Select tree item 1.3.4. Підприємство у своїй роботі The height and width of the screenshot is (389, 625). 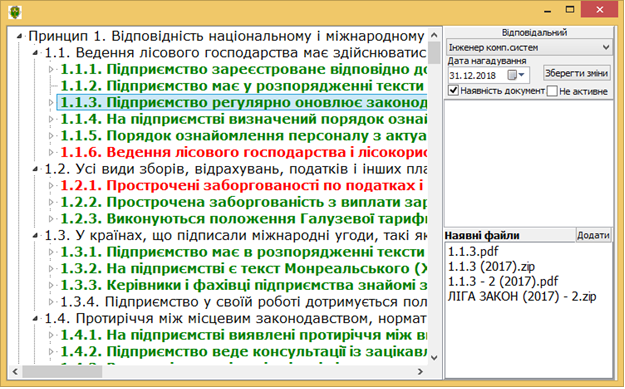coord(243,302)
